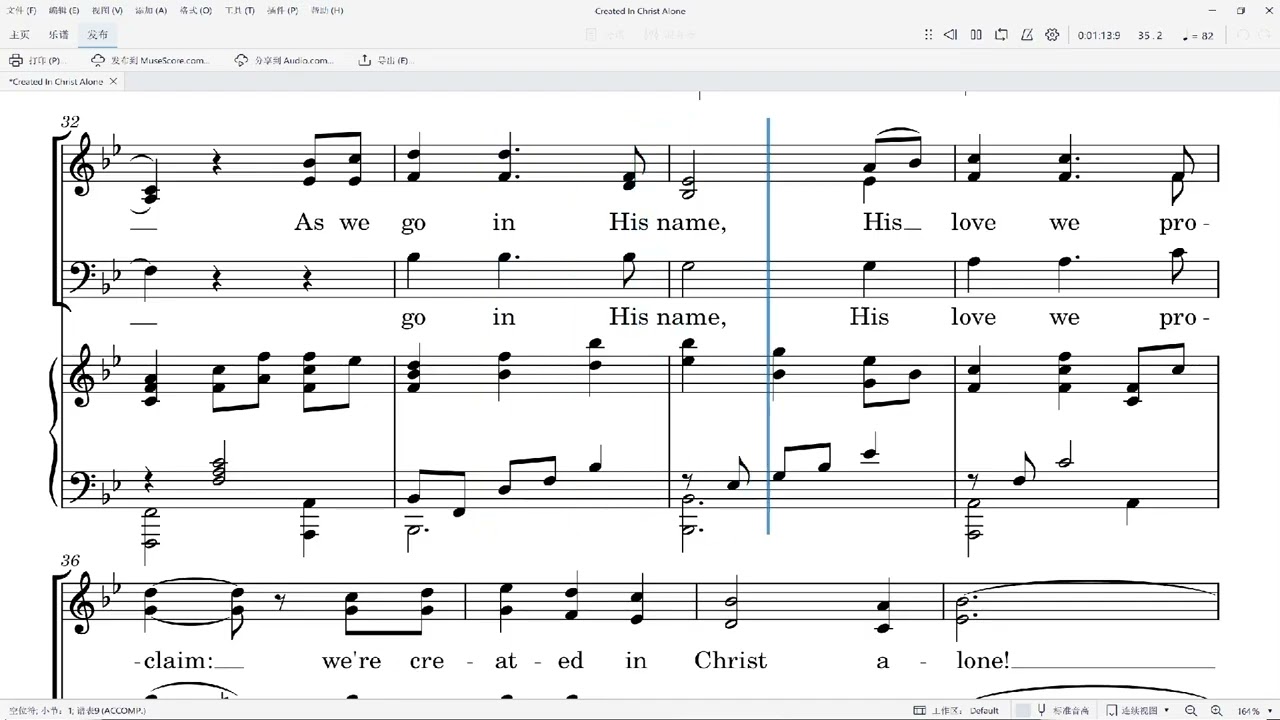Switch to the 主页 tab
This screenshot has height=720, width=1280.
pyautogui.click(x=19, y=35)
